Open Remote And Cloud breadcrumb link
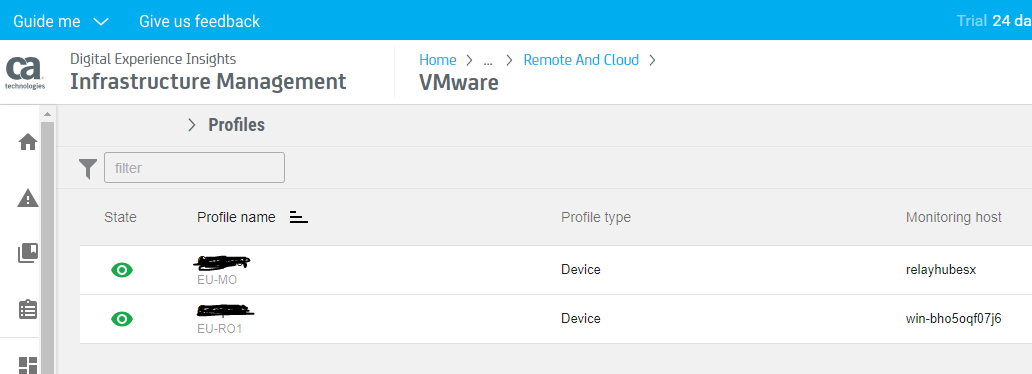This screenshot has height=374, width=1032. coord(581,60)
